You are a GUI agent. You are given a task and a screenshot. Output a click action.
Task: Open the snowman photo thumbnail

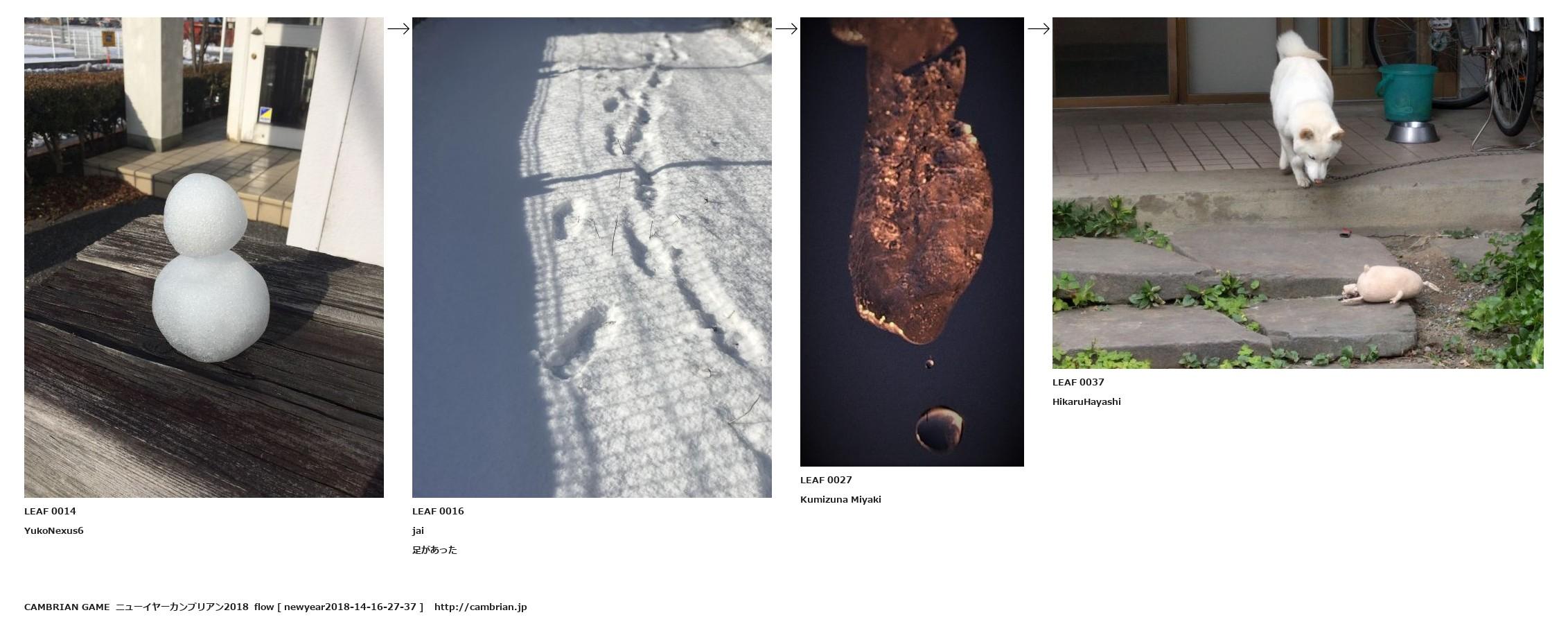coord(204,257)
